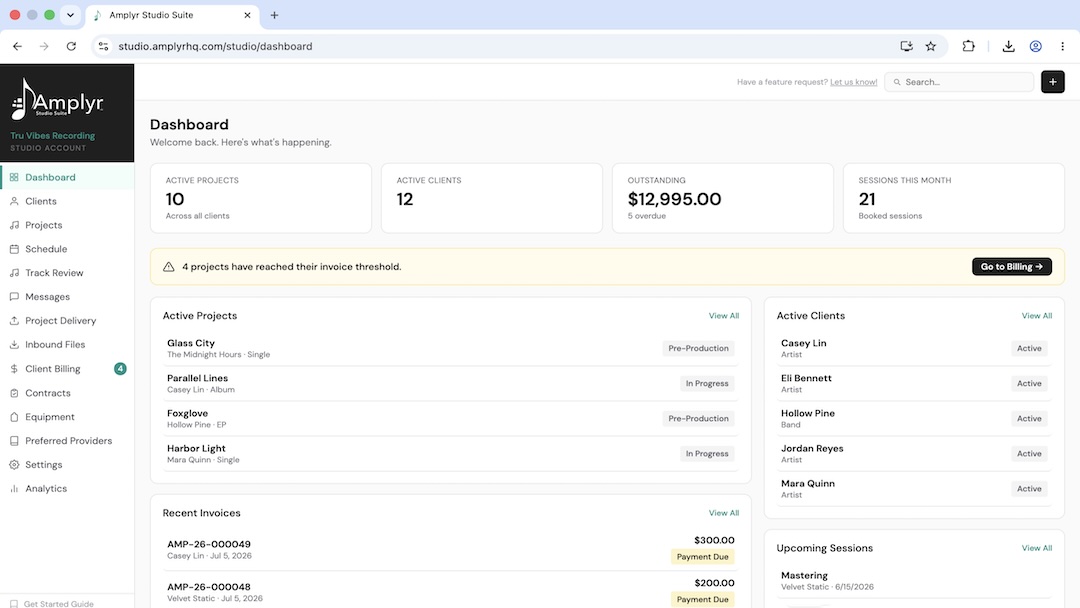Open the Clients menu item

coord(67,201)
